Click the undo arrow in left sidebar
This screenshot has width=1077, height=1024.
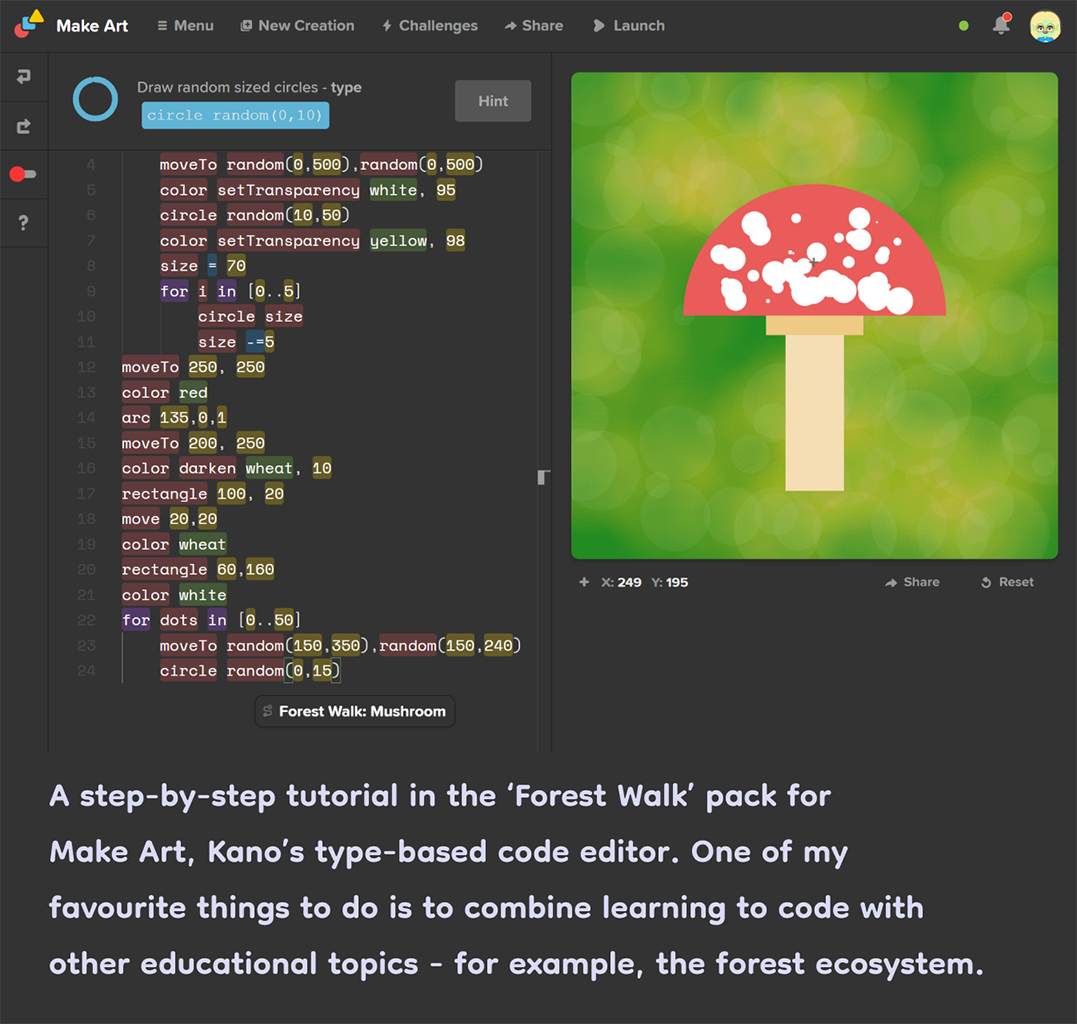[24, 77]
